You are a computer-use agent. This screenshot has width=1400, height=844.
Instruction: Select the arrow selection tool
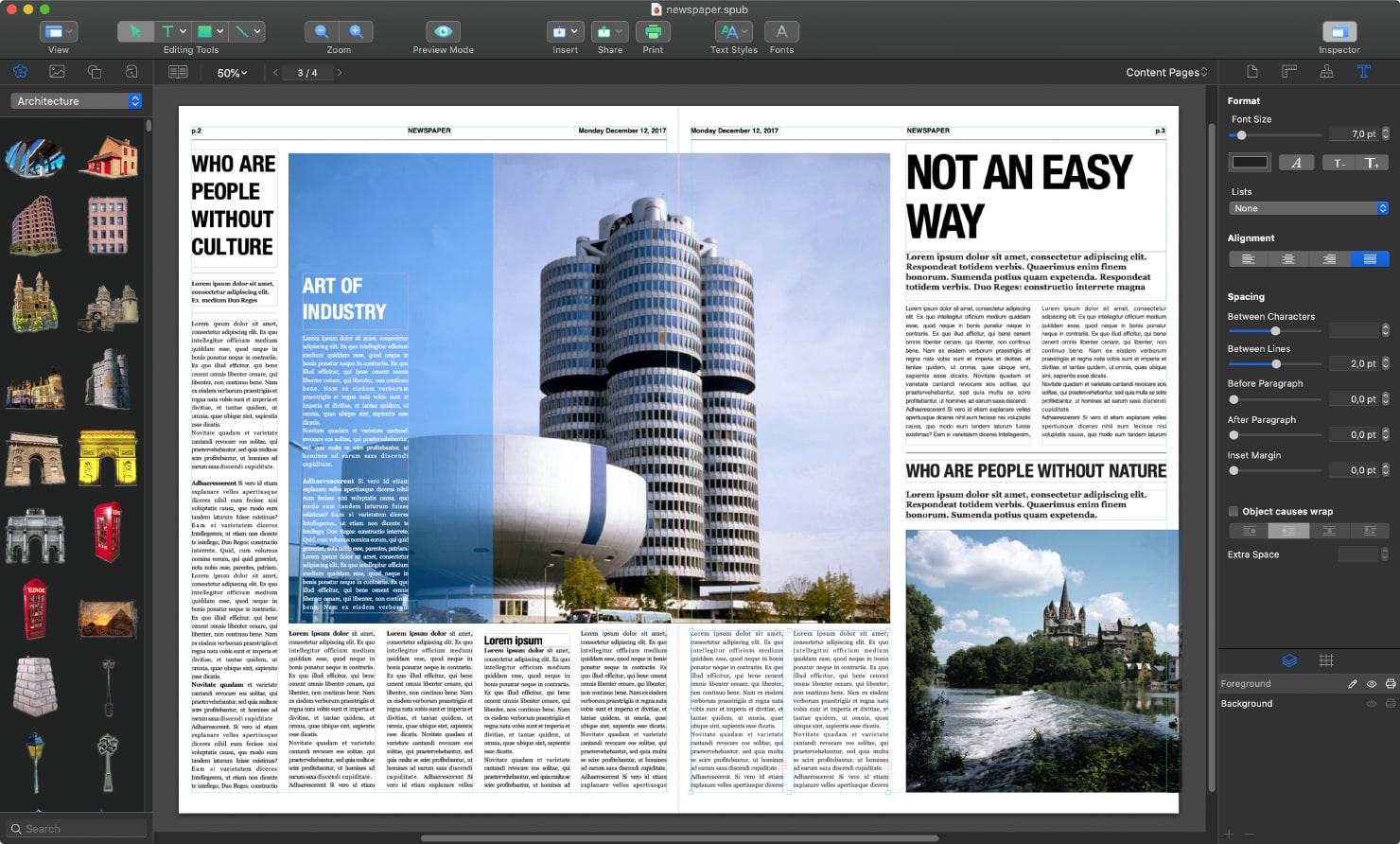tap(135, 31)
